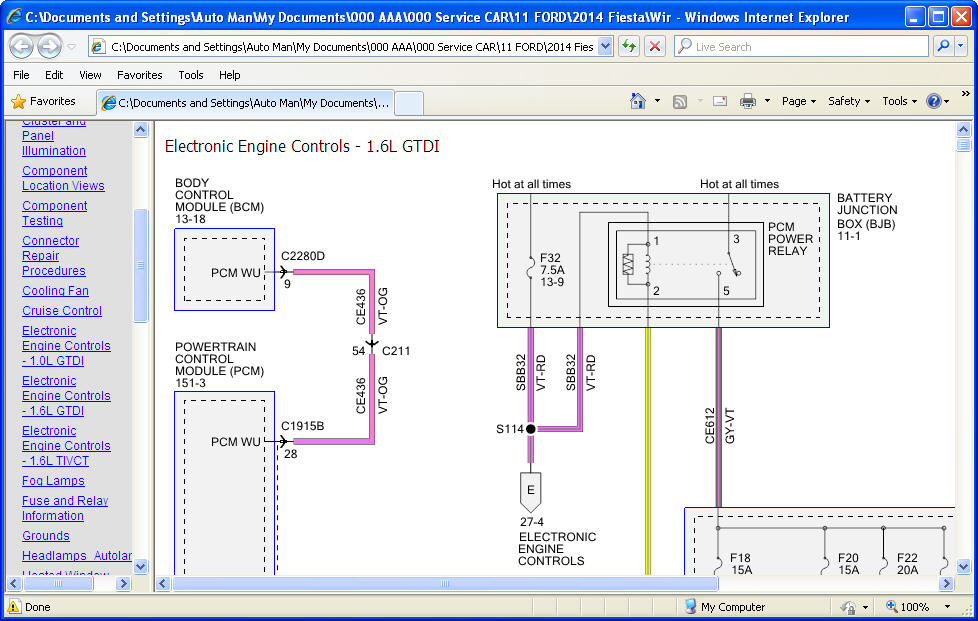Open the Fuse and Relay Information link
Image resolution: width=978 pixels, height=621 pixels.
pyautogui.click(x=65, y=508)
